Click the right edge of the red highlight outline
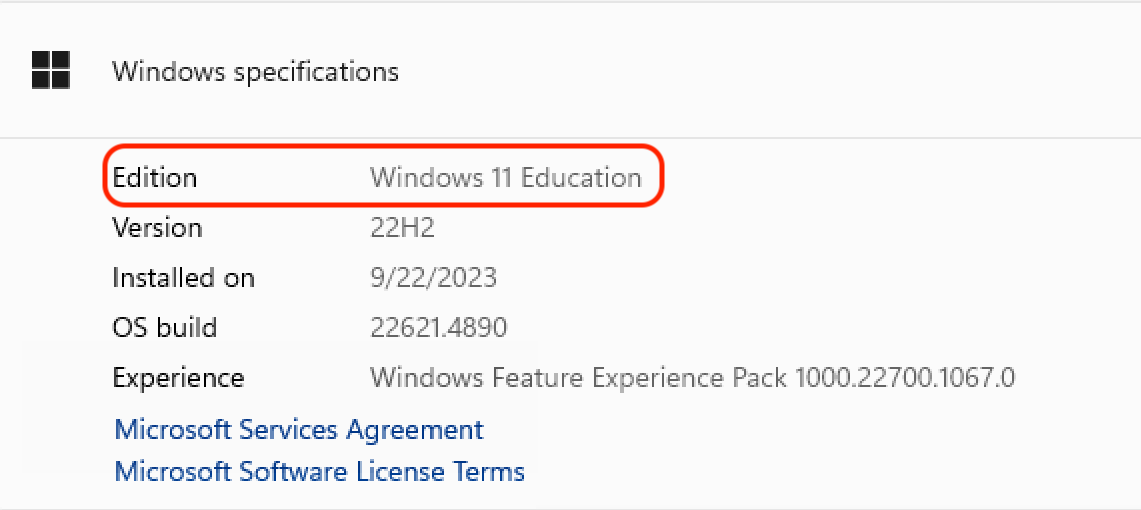 [664, 178]
